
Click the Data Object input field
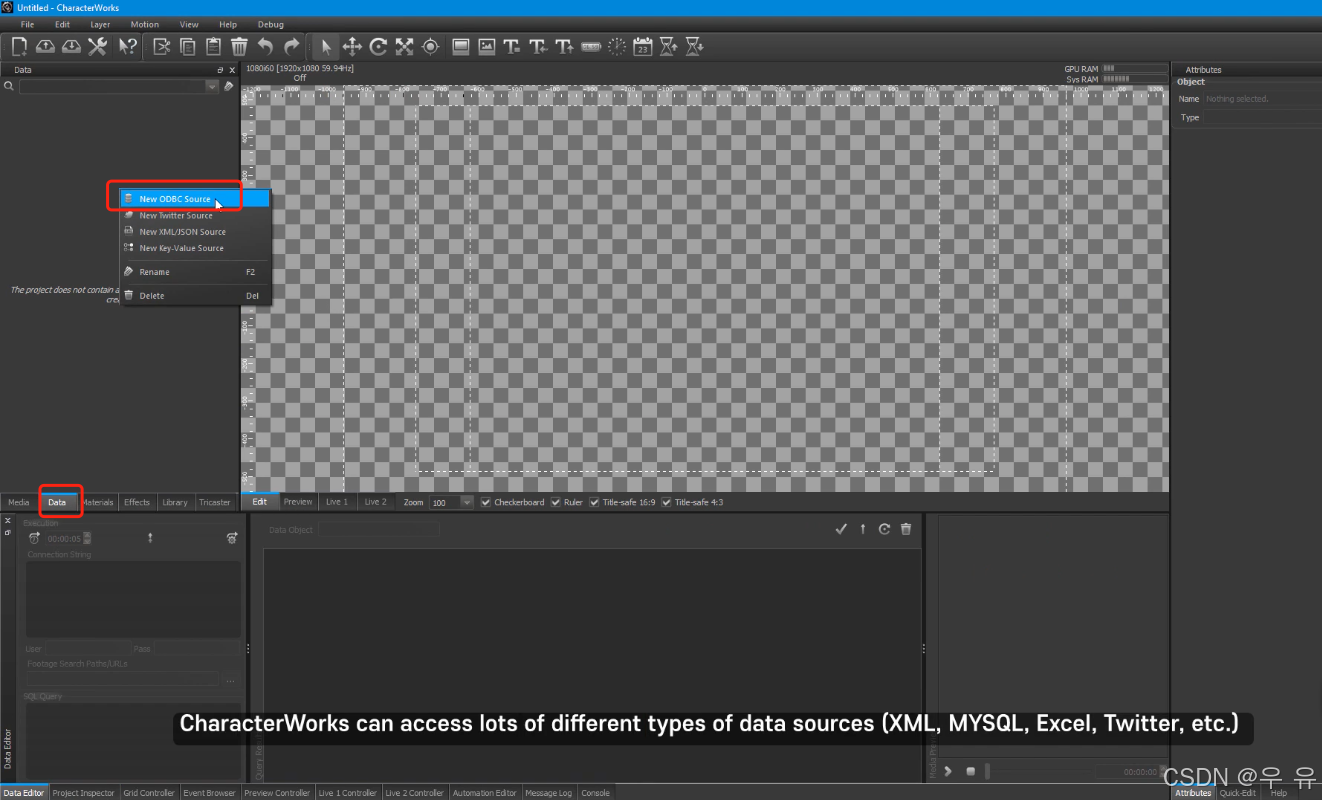379,530
